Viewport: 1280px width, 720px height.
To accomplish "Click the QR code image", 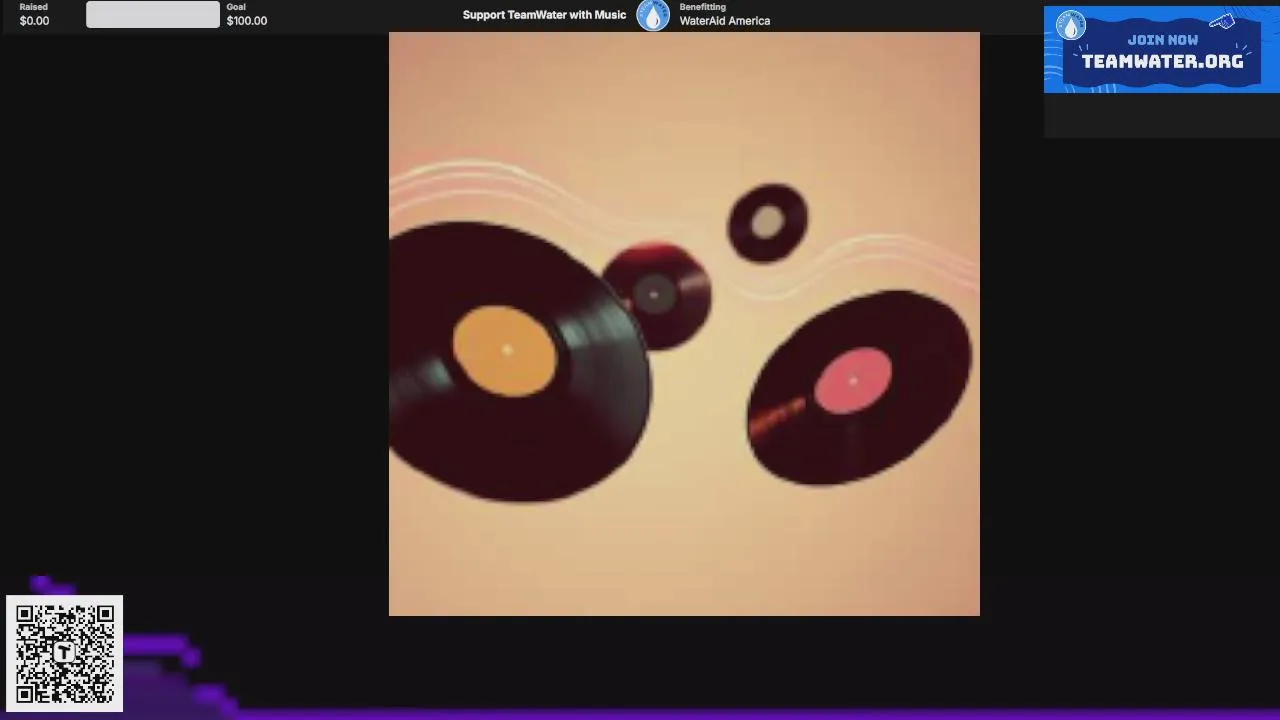I will click(65, 654).
